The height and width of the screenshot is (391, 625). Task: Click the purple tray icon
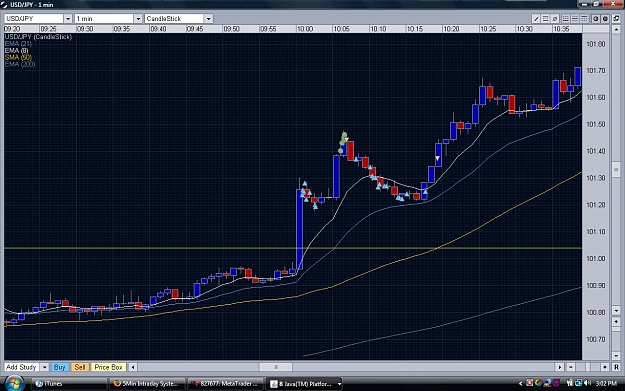pos(556,383)
